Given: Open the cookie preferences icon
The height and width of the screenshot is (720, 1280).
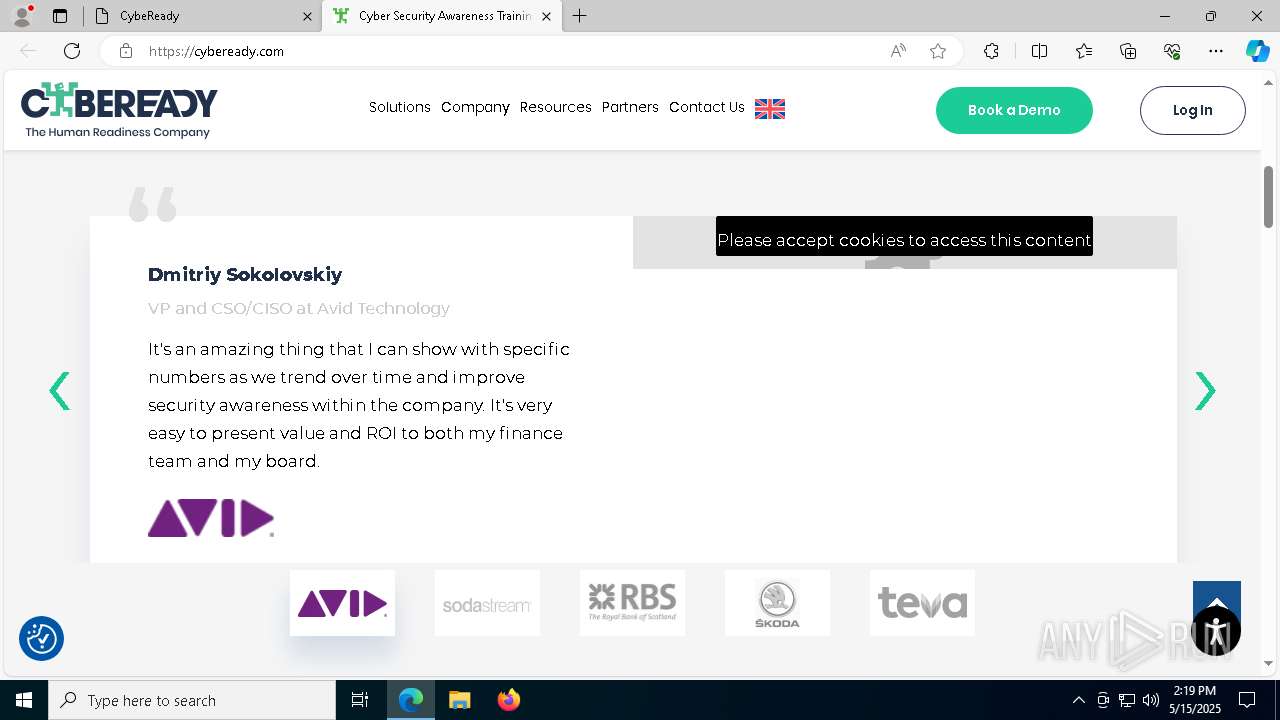Looking at the screenshot, I should 41,638.
